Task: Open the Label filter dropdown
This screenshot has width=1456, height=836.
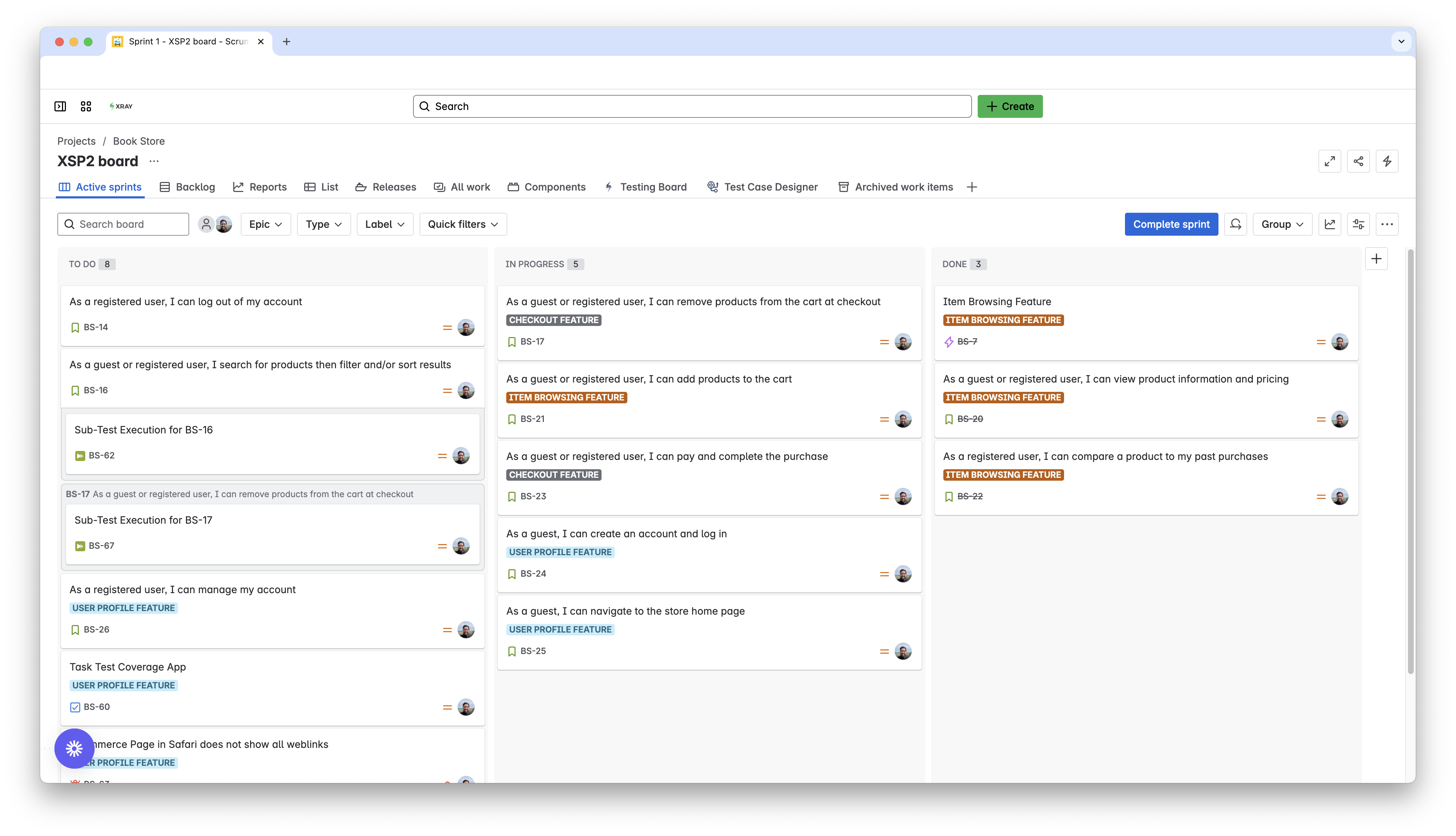Action: (x=385, y=224)
